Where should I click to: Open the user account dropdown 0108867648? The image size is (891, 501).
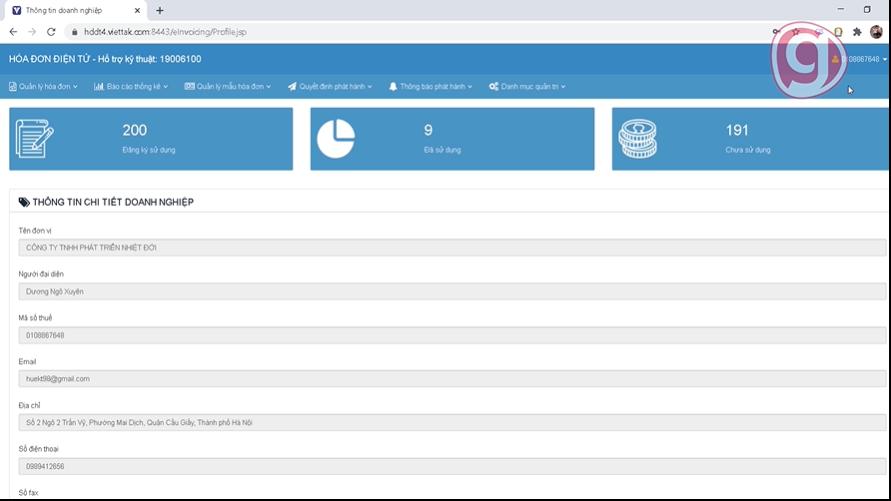(x=859, y=59)
